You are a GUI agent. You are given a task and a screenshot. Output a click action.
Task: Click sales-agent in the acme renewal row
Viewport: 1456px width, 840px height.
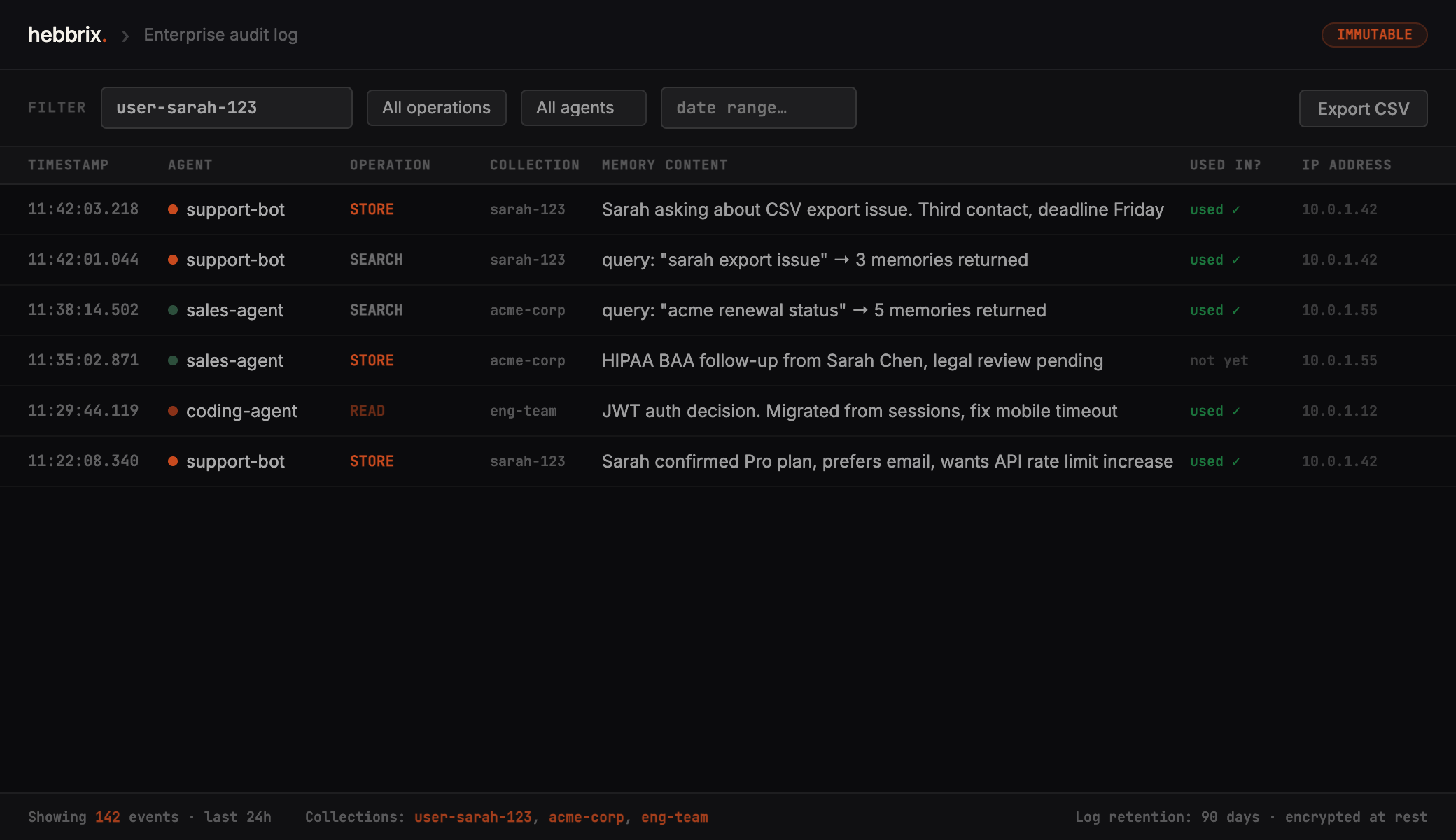[x=234, y=310]
